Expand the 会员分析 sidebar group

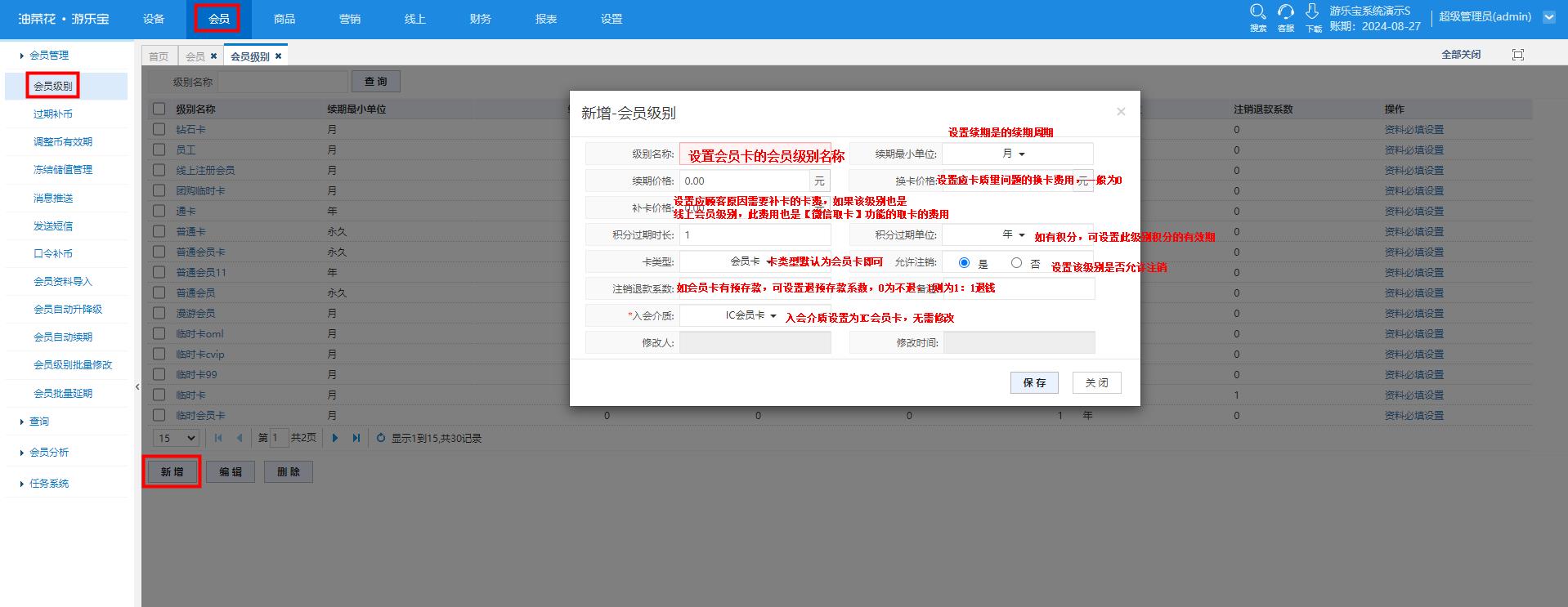(49, 453)
